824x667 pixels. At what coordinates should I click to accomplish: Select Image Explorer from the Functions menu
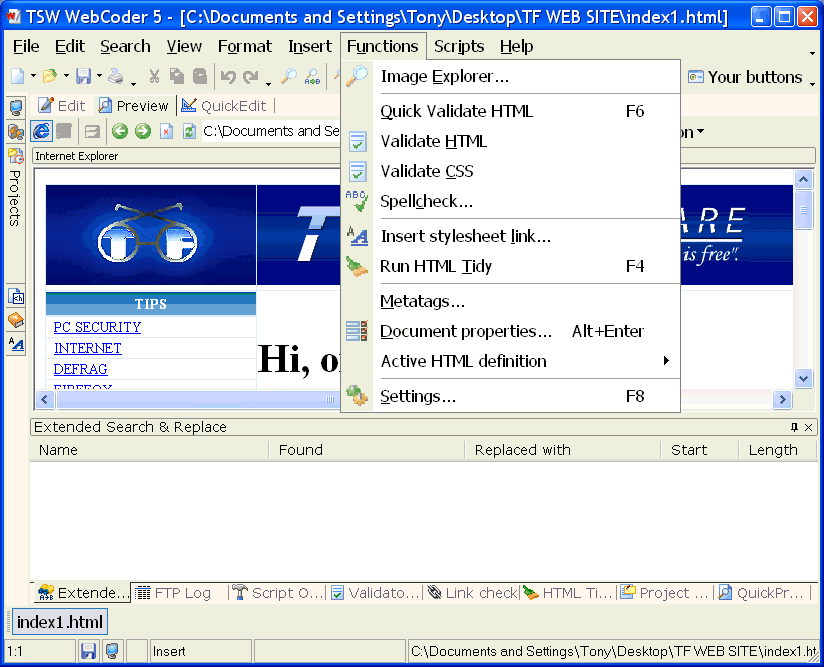coord(511,77)
